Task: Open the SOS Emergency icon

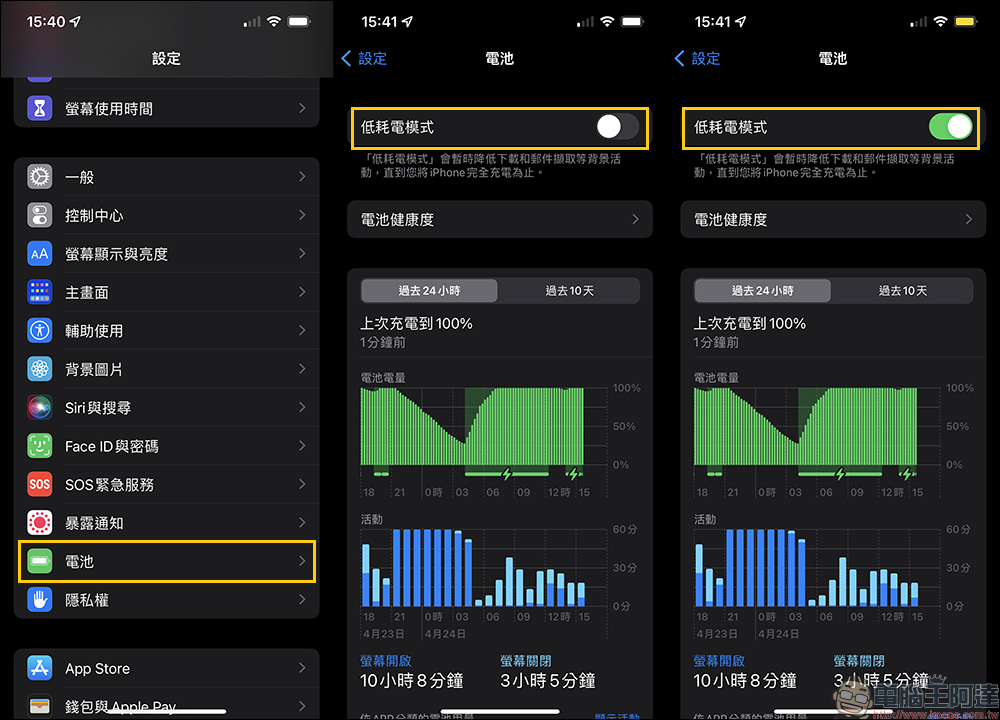Action: pos(40,484)
